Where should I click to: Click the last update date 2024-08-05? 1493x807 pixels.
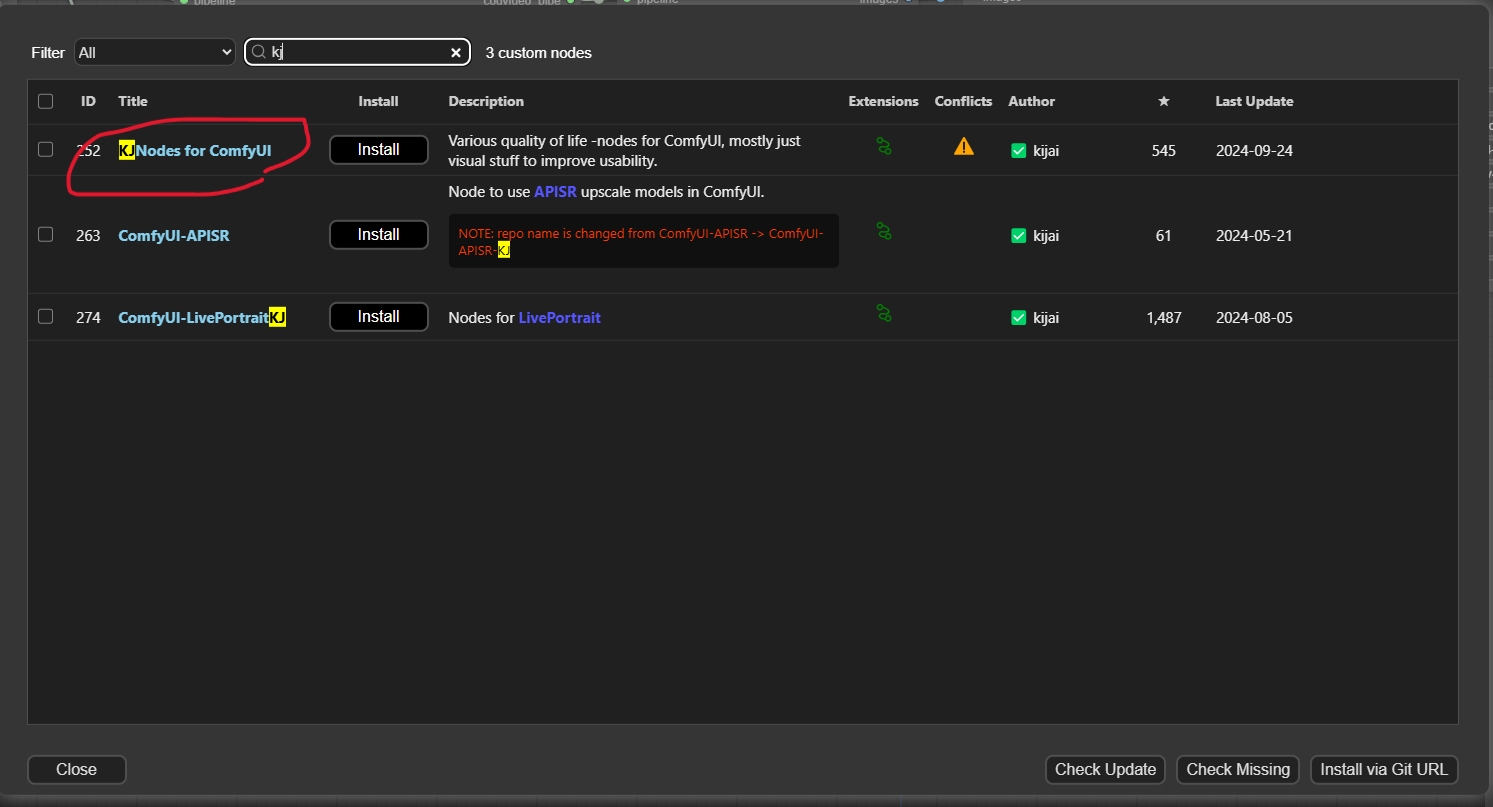tap(1254, 318)
